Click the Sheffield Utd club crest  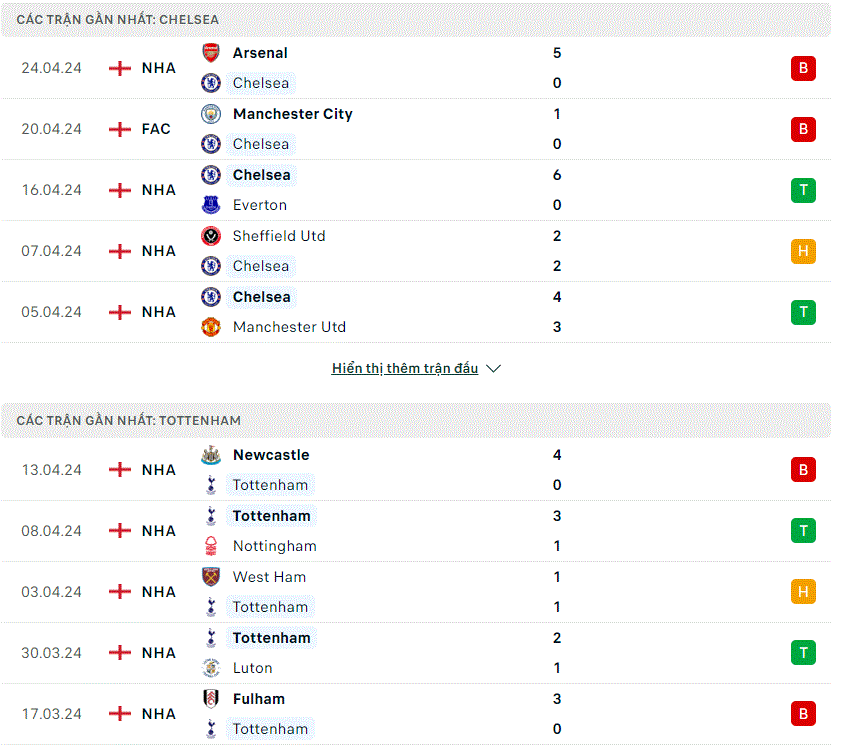click(211, 236)
